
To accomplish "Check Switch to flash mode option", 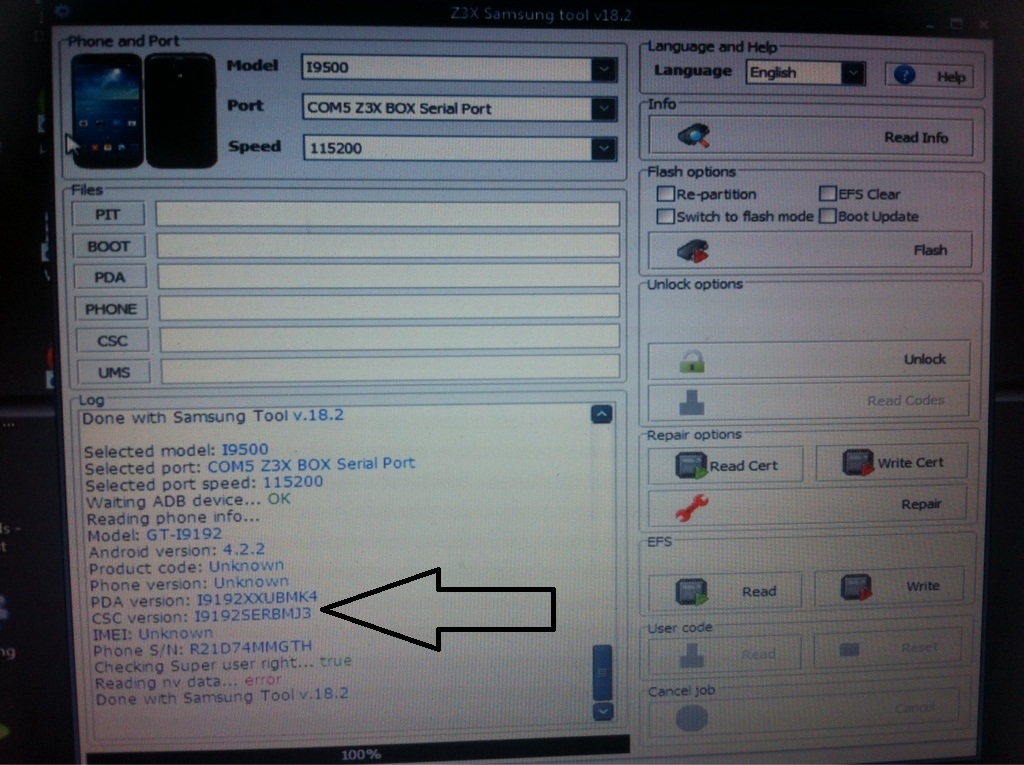I will click(x=665, y=216).
